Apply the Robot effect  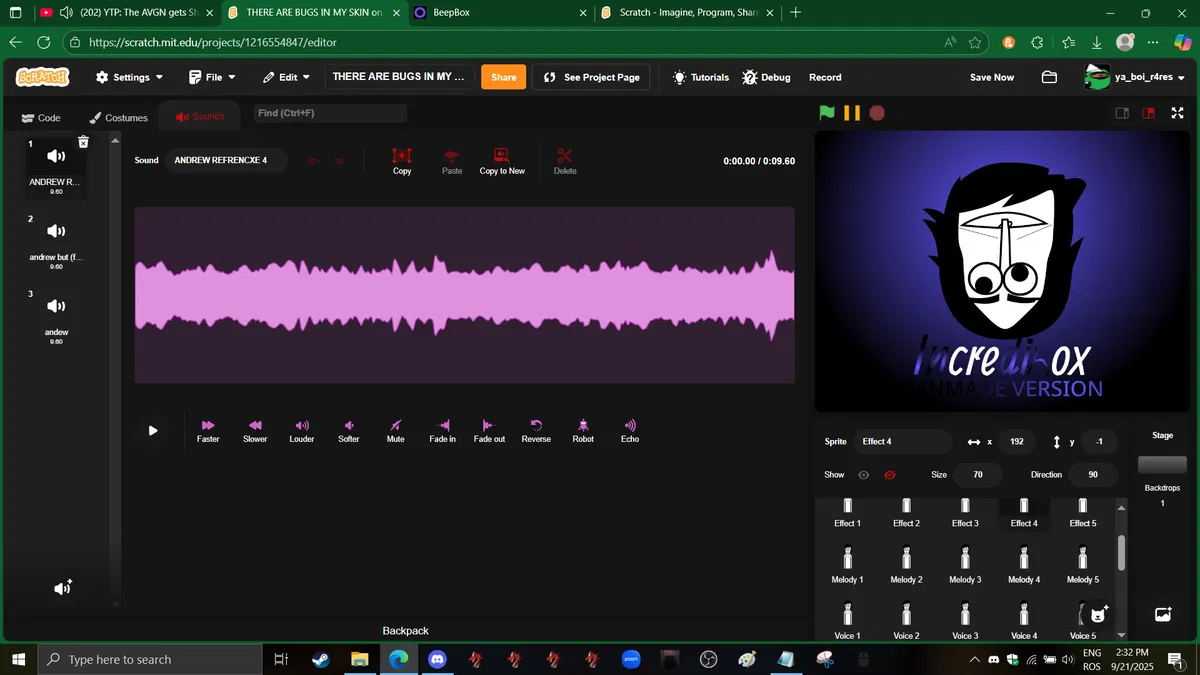pos(583,431)
